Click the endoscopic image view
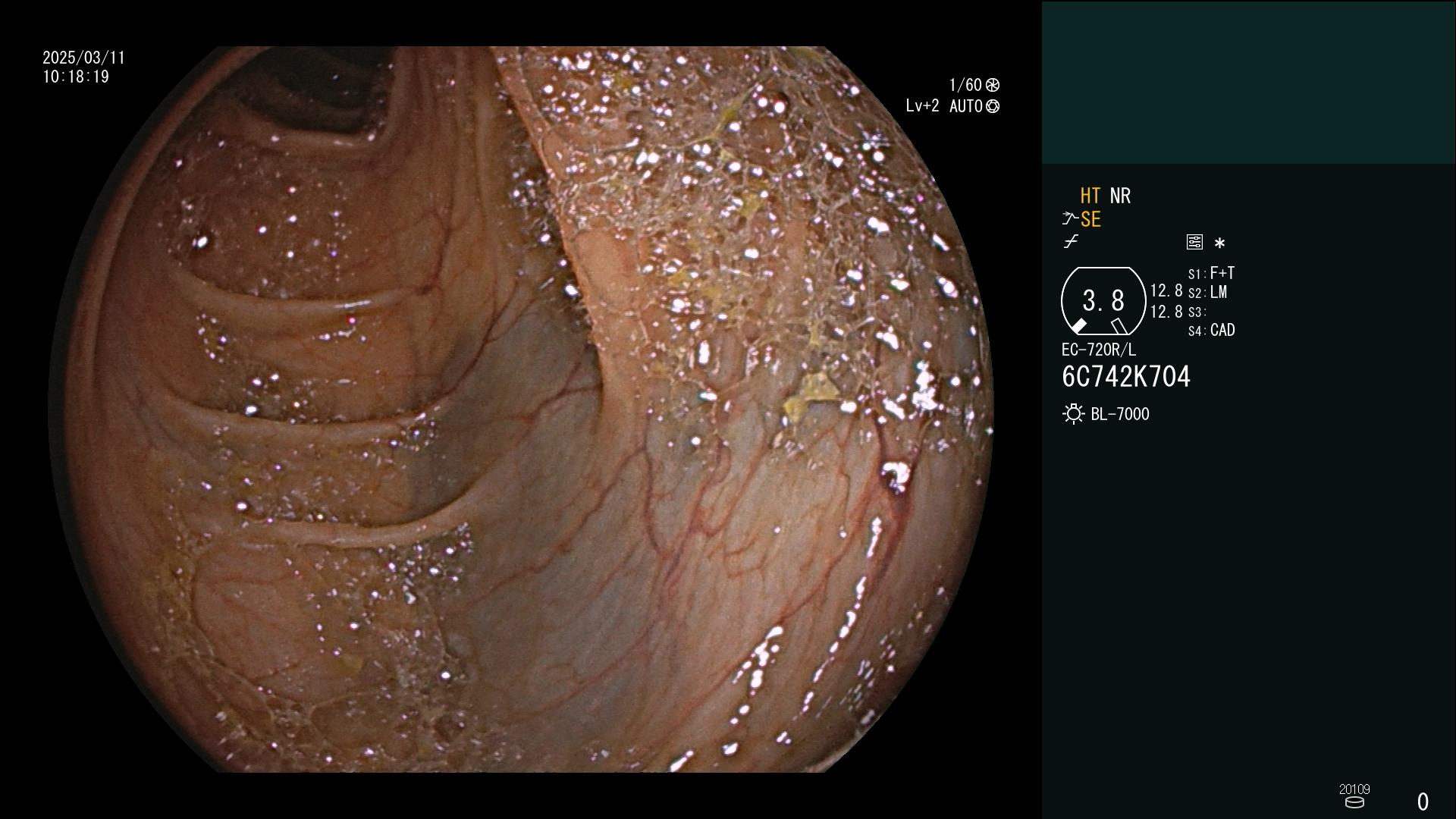 point(521,409)
